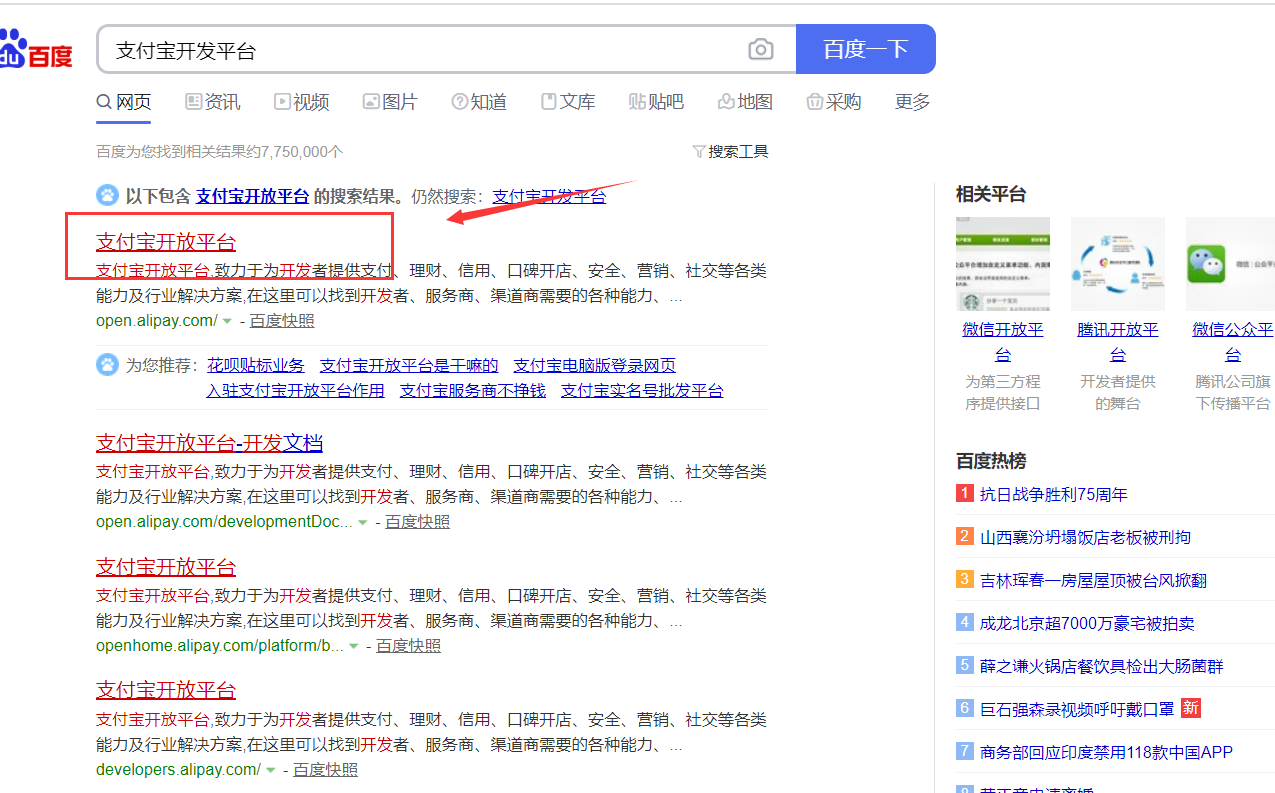Screen dimensions: 1275x793
Task: Click recommended link 支付宝服务商不挣钱
Action: point(473,391)
